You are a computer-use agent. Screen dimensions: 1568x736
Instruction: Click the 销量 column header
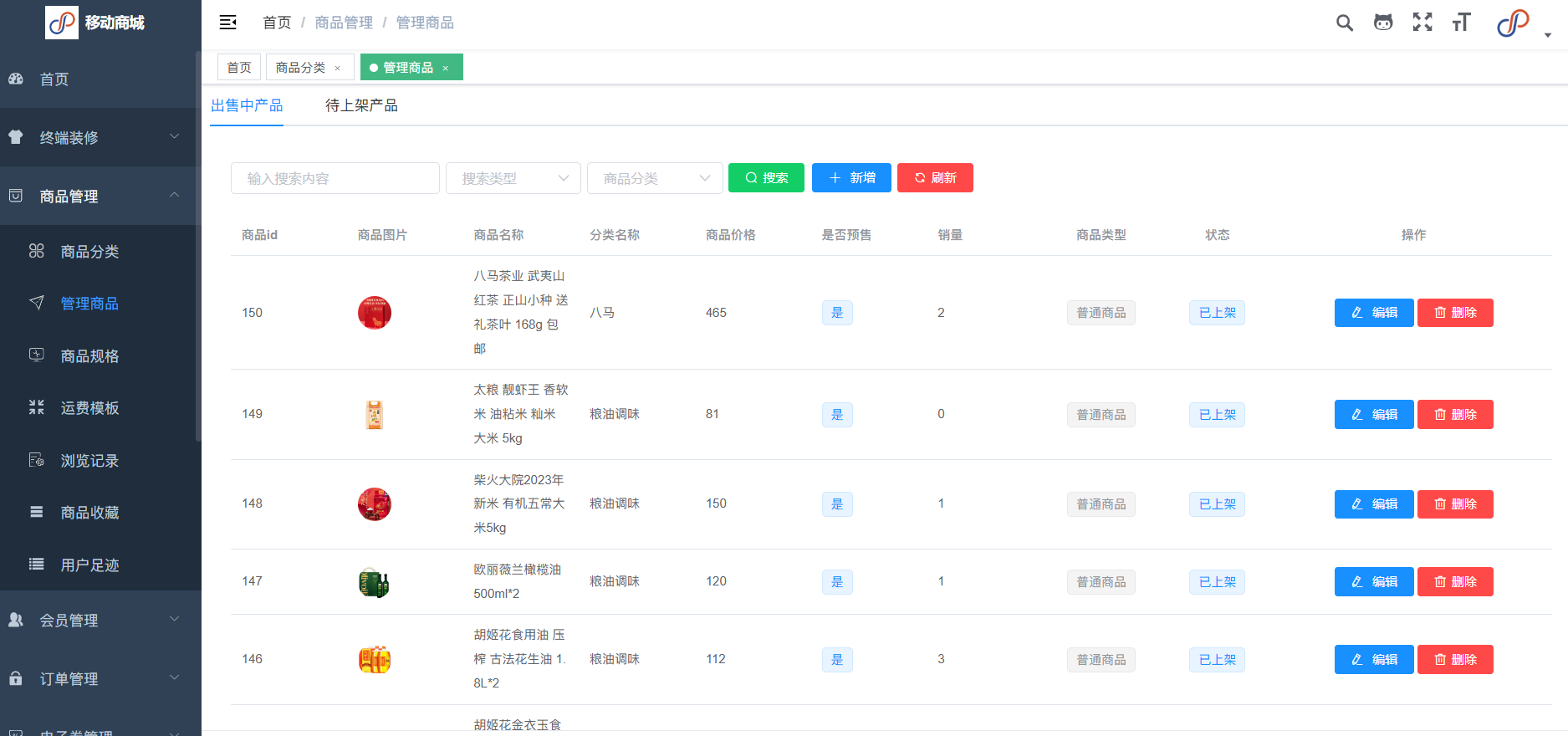point(950,235)
